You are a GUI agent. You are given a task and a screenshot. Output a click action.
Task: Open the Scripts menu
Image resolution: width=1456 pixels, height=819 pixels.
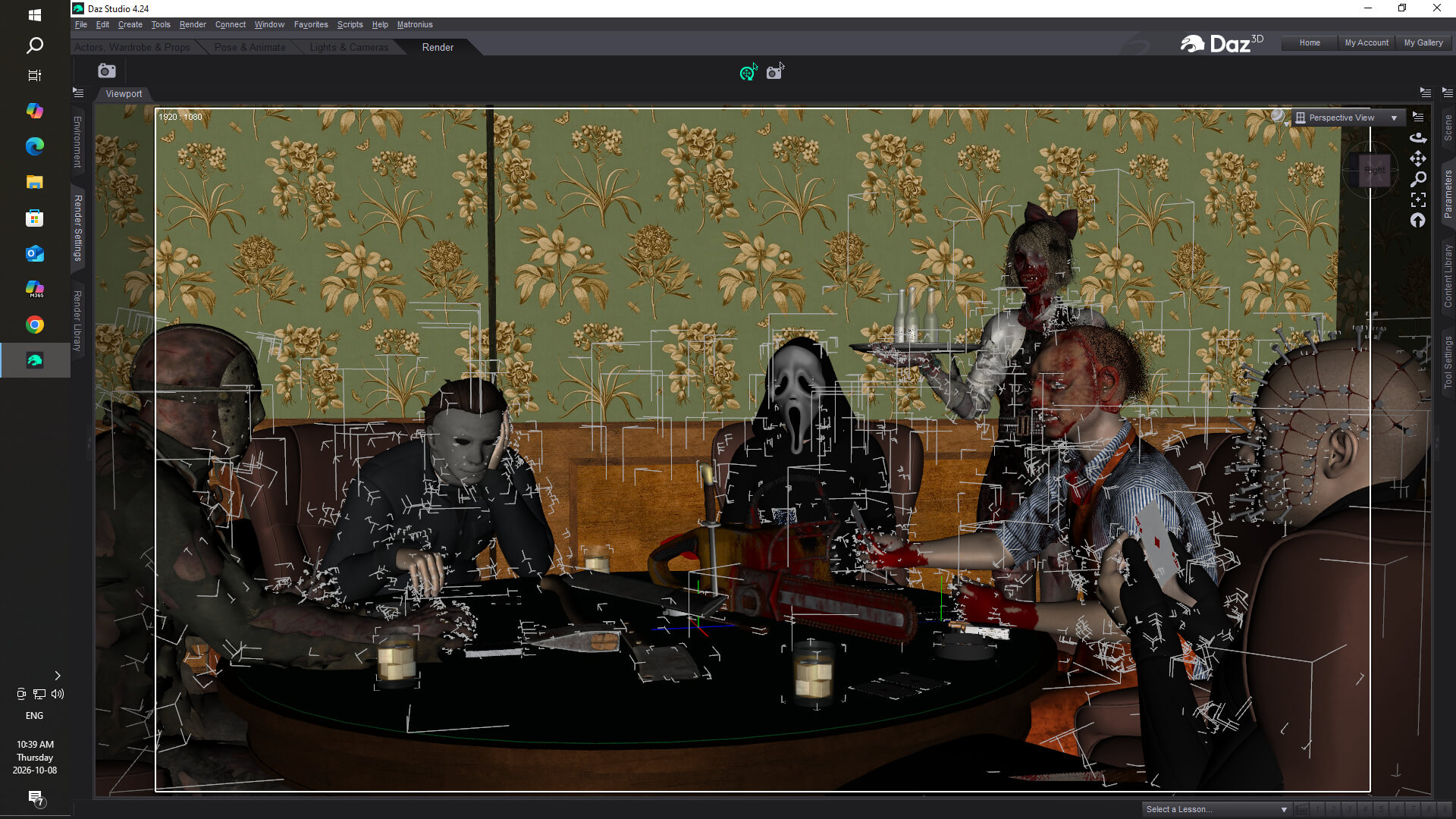(x=350, y=24)
